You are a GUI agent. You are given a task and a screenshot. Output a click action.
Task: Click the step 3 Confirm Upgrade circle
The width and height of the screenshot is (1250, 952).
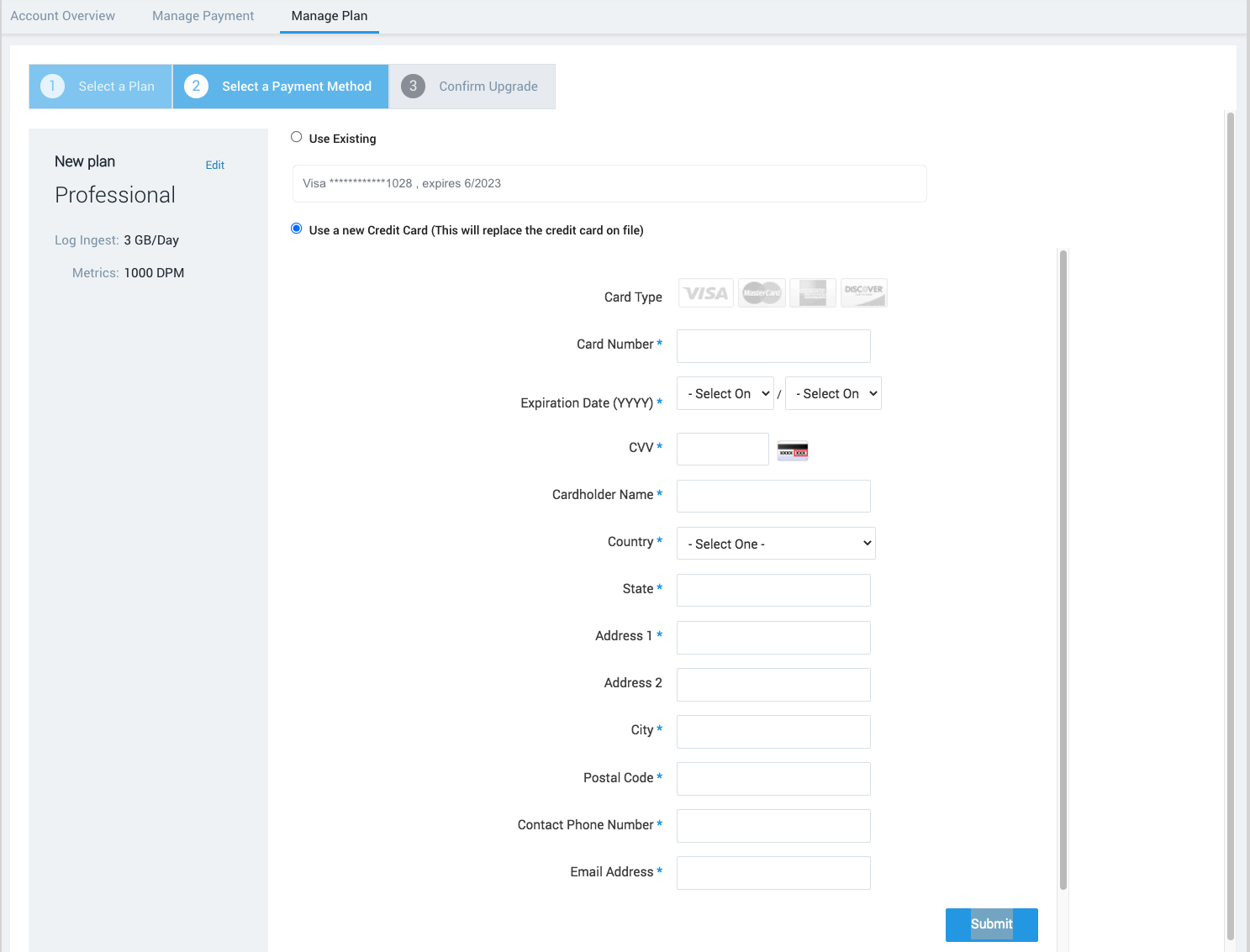[x=413, y=86]
